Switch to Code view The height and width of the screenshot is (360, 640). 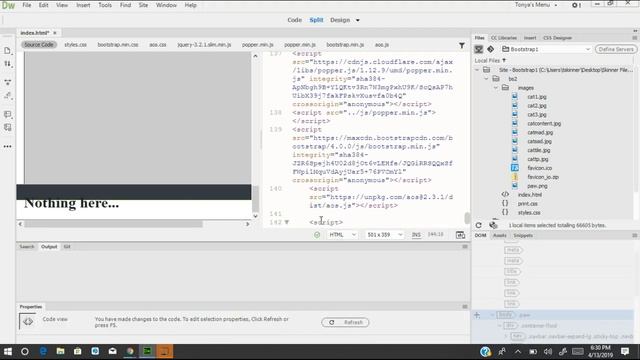294,20
